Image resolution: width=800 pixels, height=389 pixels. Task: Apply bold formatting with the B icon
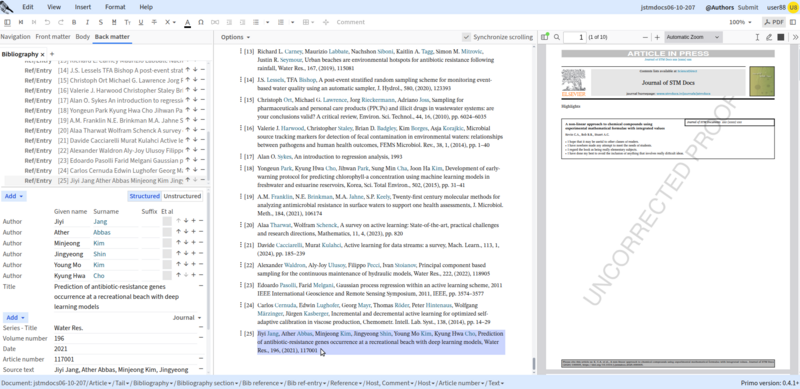[74, 22]
